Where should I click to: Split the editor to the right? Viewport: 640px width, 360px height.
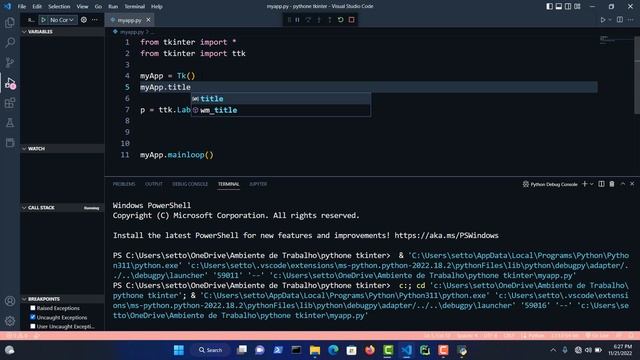(620, 20)
